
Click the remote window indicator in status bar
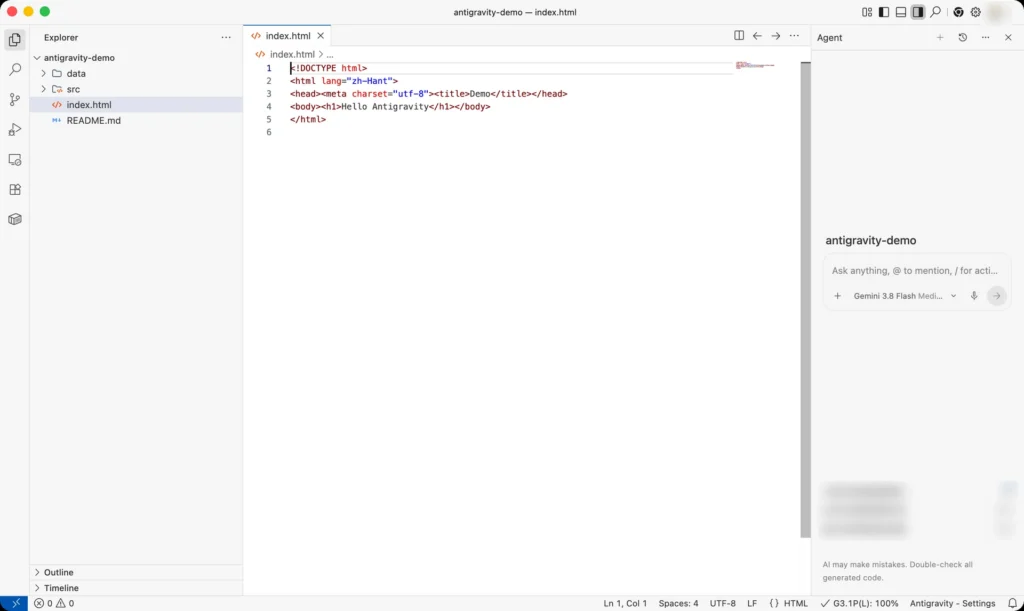click(x=14, y=603)
